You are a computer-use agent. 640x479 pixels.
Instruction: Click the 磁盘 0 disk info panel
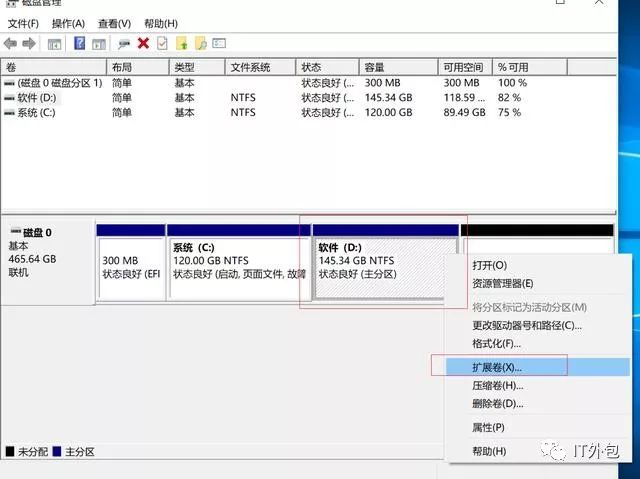point(48,261)
